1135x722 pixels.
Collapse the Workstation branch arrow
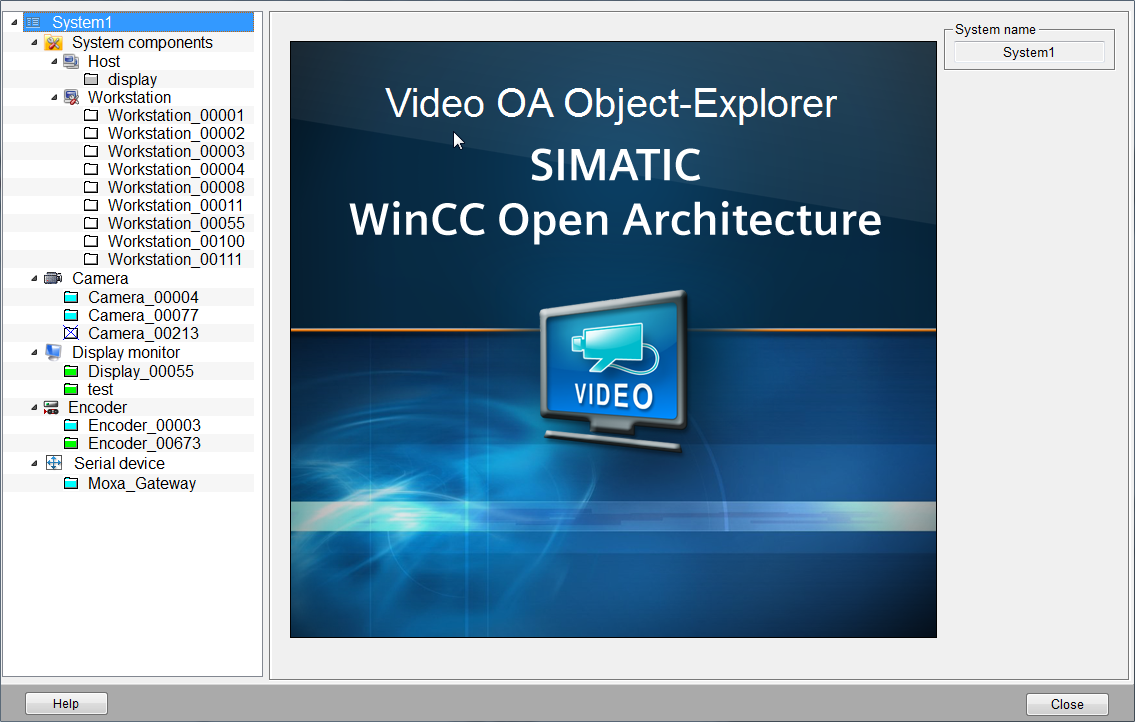click(x=54, y=97)
